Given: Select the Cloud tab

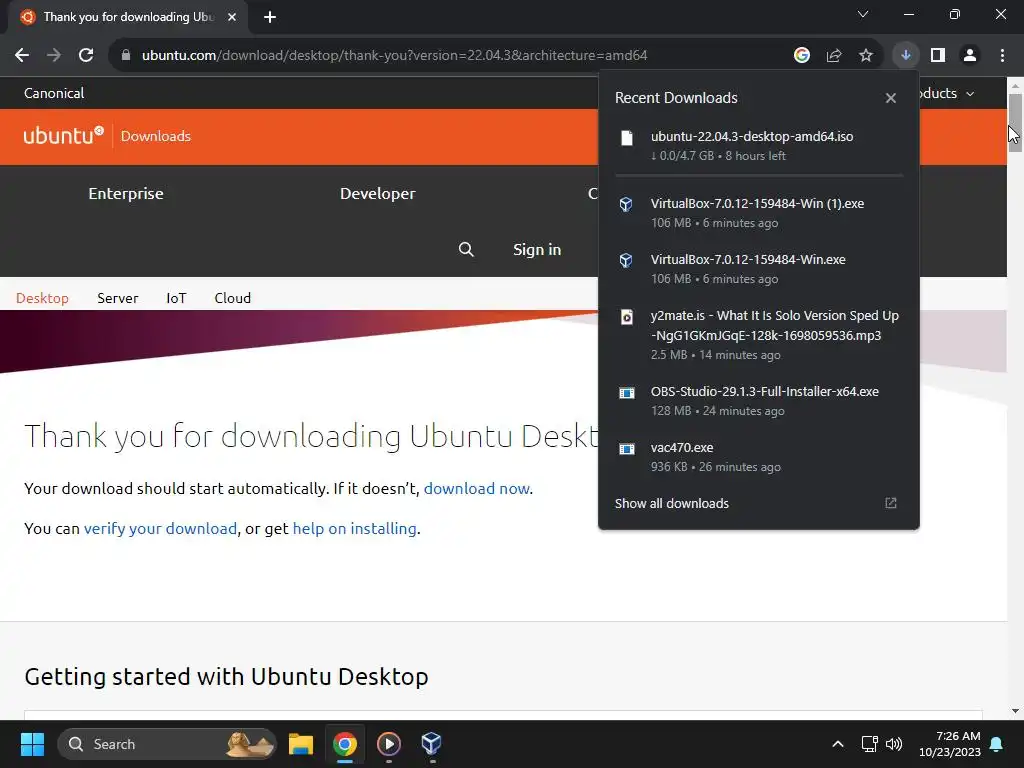Looking at the screenshot, I should tap(232, 298).
